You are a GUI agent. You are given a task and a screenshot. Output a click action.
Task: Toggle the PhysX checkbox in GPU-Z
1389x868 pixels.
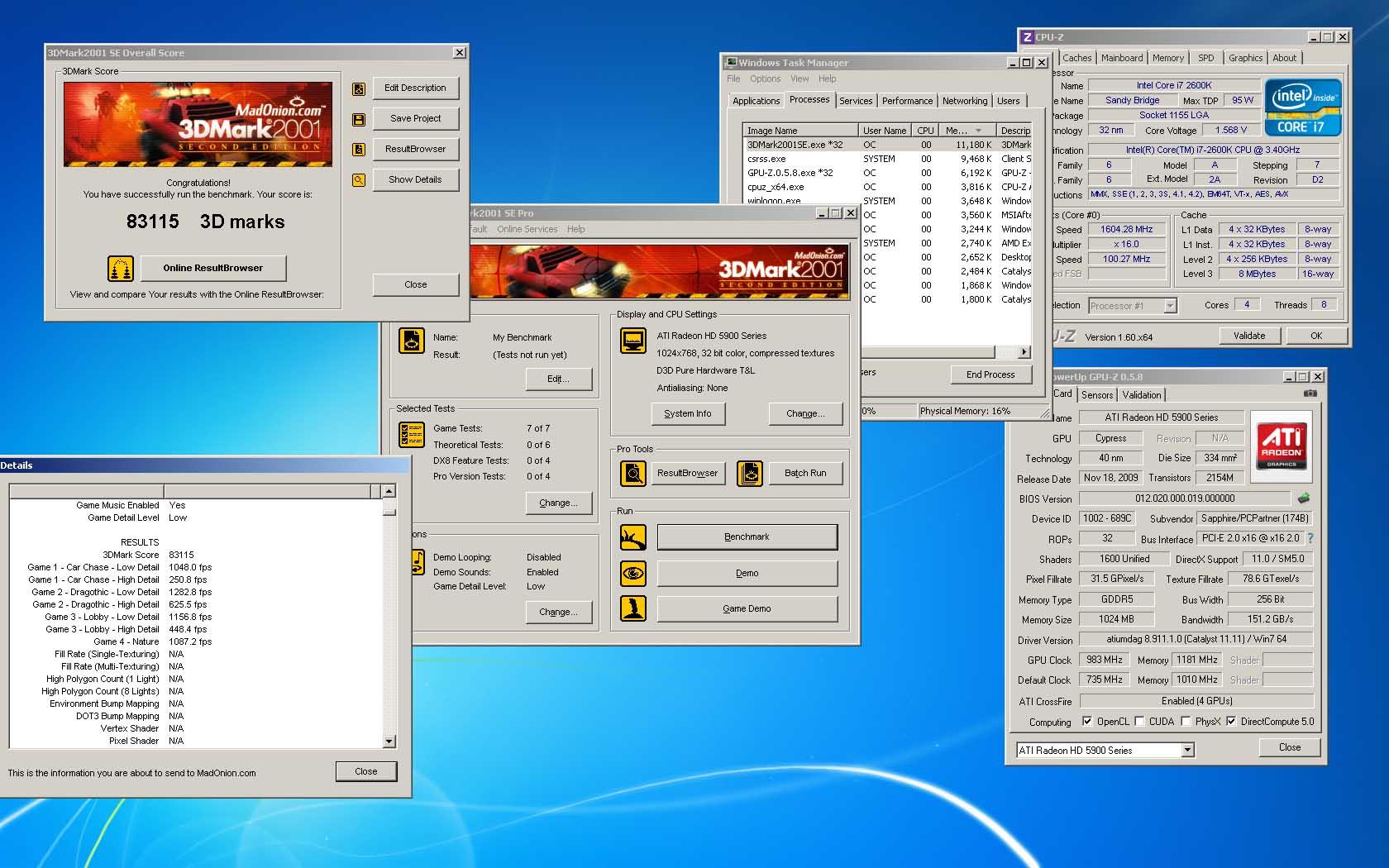[x=1186, y=721]
